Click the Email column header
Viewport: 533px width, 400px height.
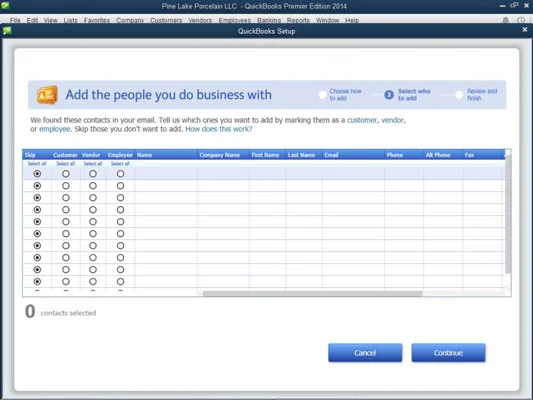353,155
